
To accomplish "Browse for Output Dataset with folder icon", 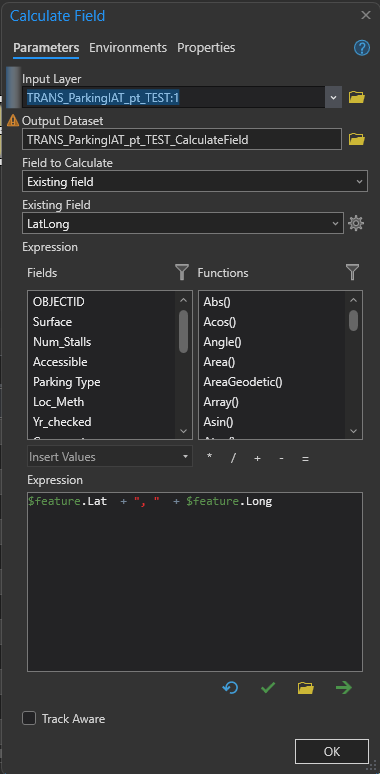I will [x=356, y=139].
